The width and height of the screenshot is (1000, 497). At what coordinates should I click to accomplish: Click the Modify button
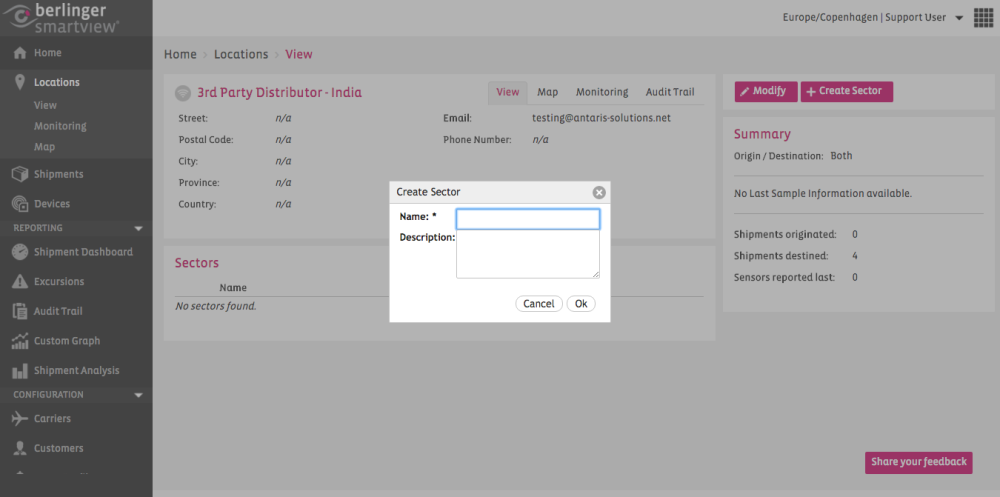[x=766, y=91]
